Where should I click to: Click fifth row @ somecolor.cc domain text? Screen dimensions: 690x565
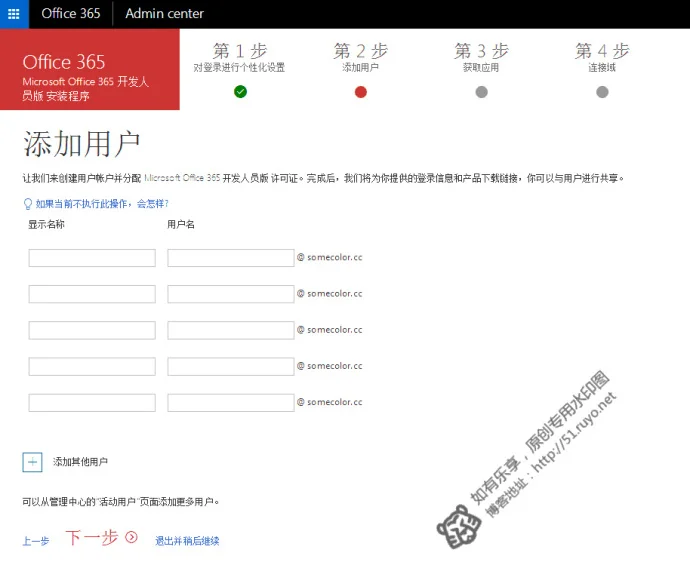pos(330,402)
